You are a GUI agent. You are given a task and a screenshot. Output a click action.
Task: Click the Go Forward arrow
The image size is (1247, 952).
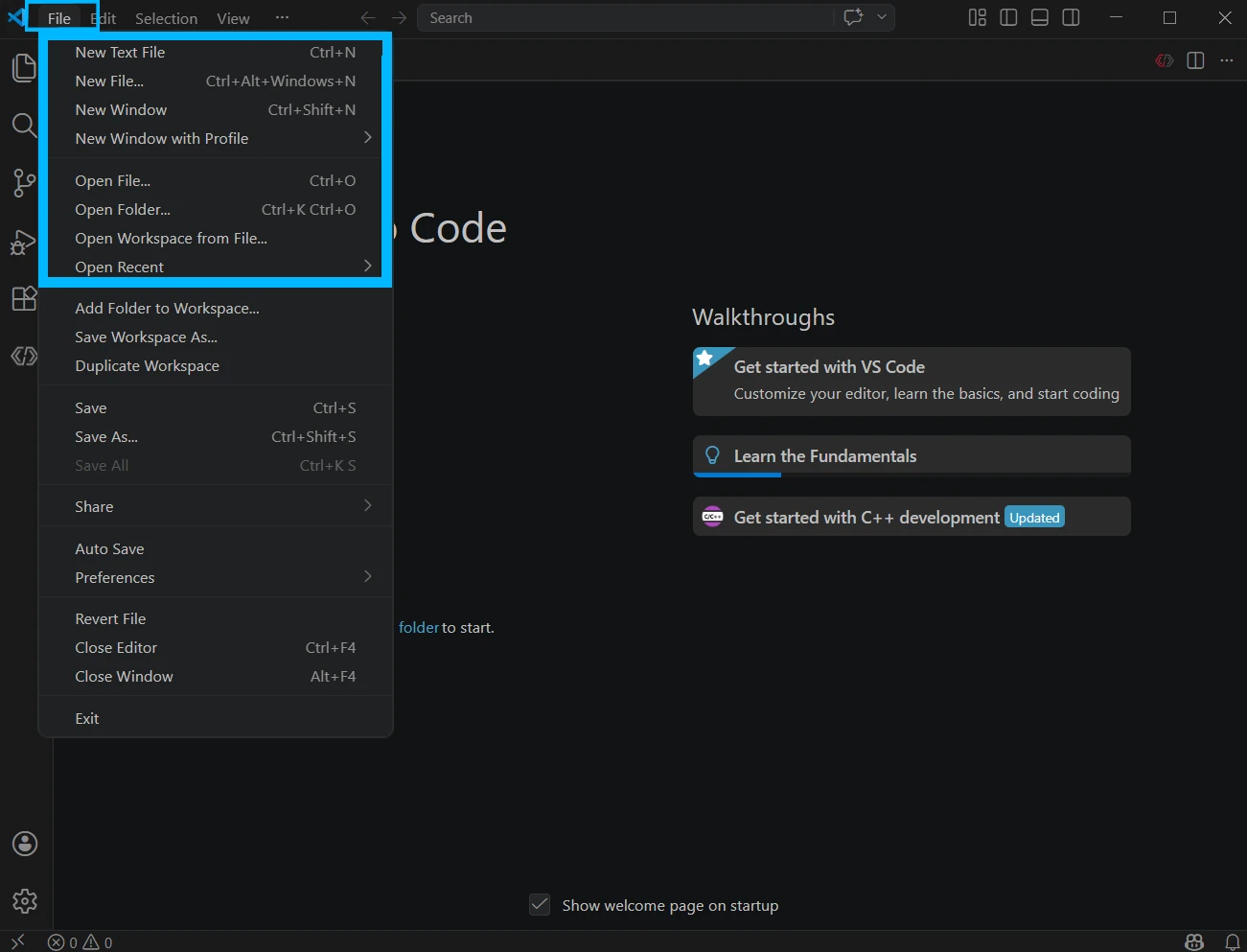pyautogui.click(x=400, y=18)
